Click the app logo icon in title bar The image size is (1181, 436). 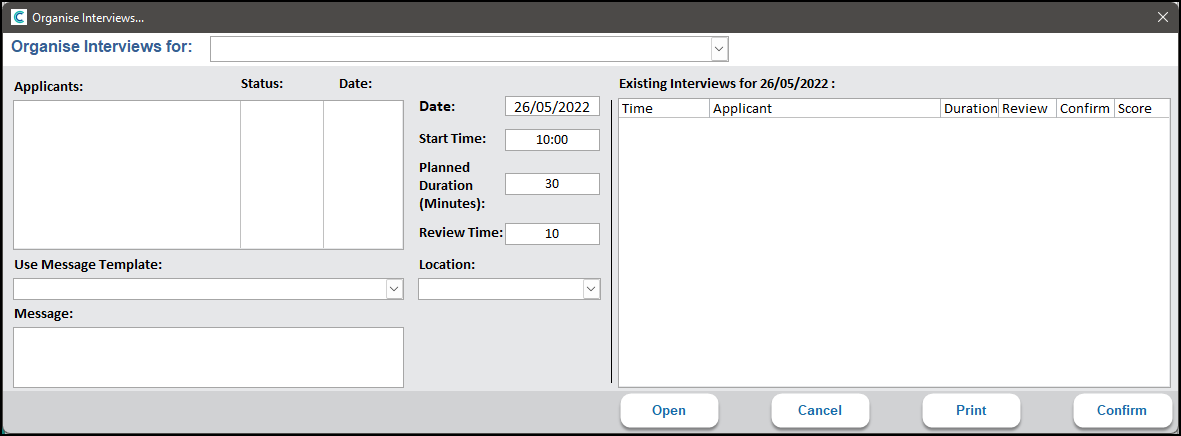(x=18, y=17)
